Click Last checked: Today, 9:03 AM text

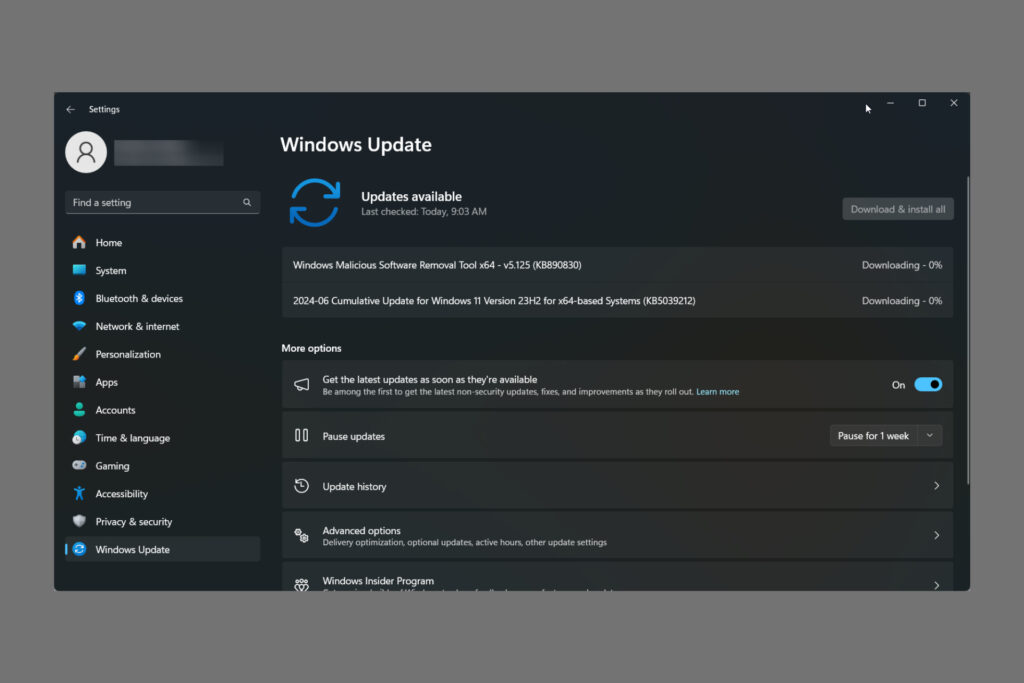(x=423, y=212)
